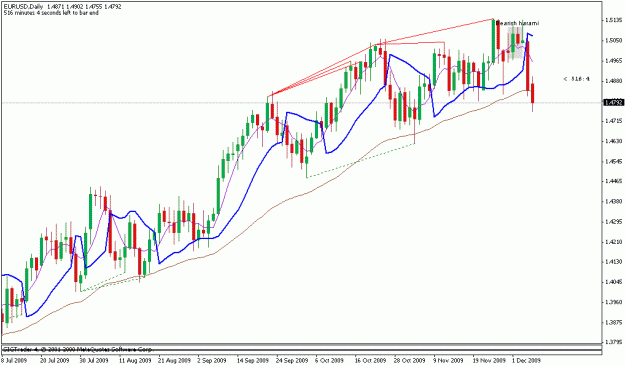Click the grey shaded Harami pattern box
This screenshot has width=625, height=365.
[x=515, y=43]
